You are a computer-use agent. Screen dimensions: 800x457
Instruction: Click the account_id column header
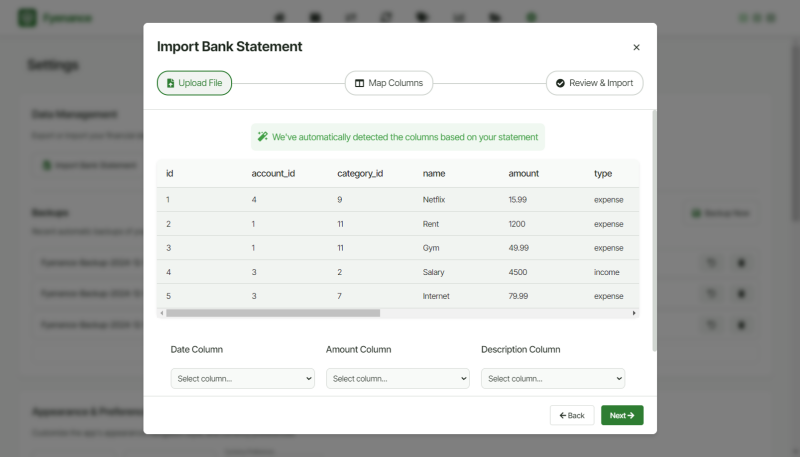[x=273, y=173]
